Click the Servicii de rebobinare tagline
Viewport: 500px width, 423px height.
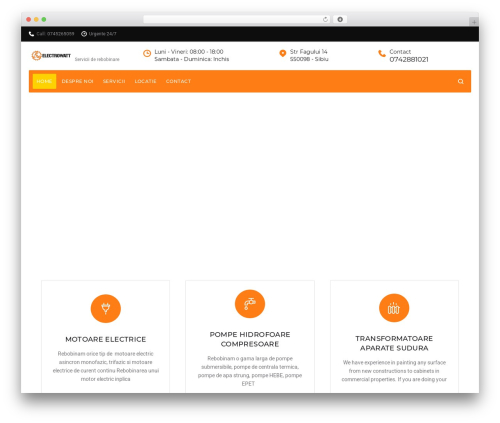point(97,59)
